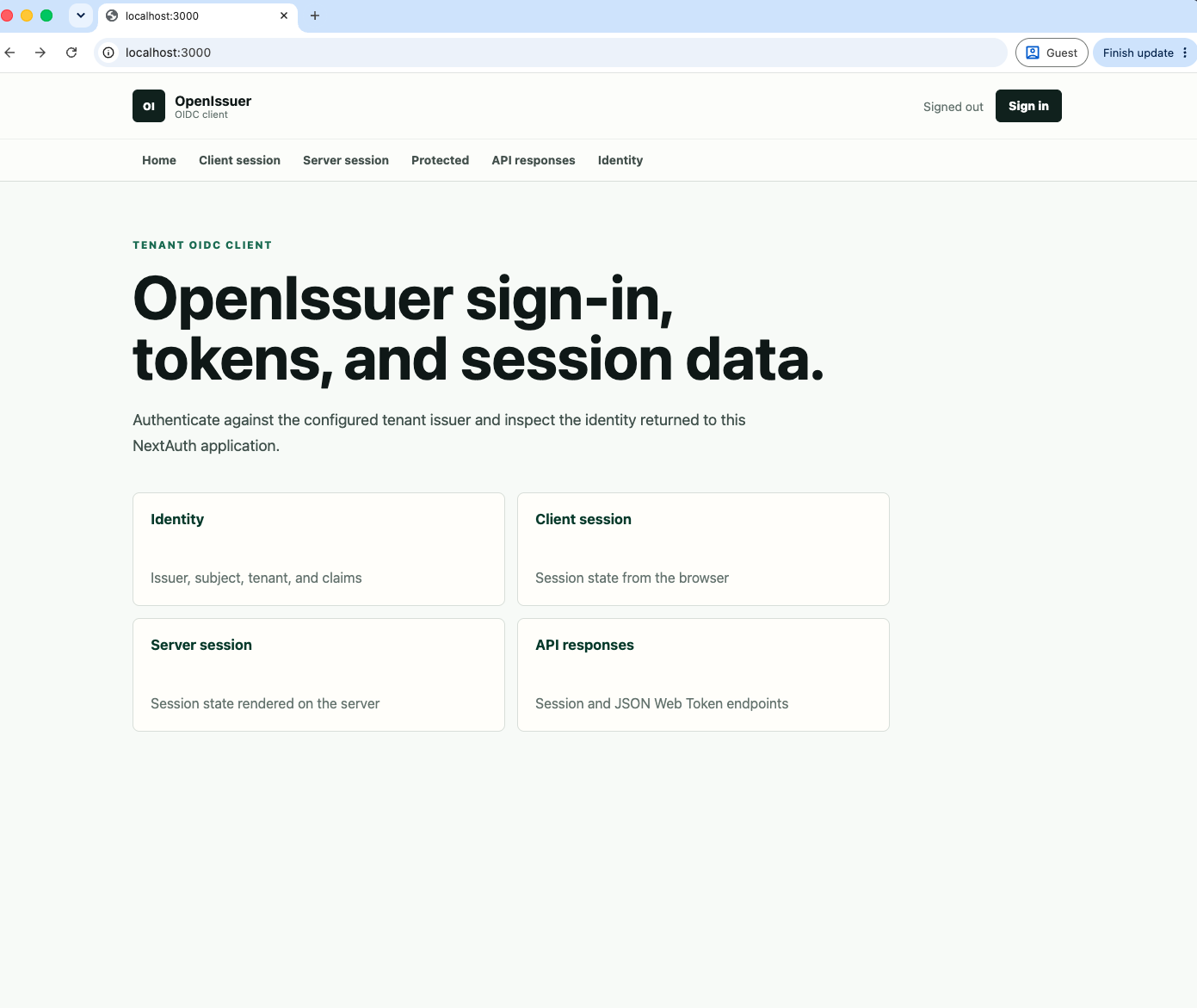The height and width of the screenshot is (1008, 1197).
Task: Open the Server session nav item
Action: 346,160
